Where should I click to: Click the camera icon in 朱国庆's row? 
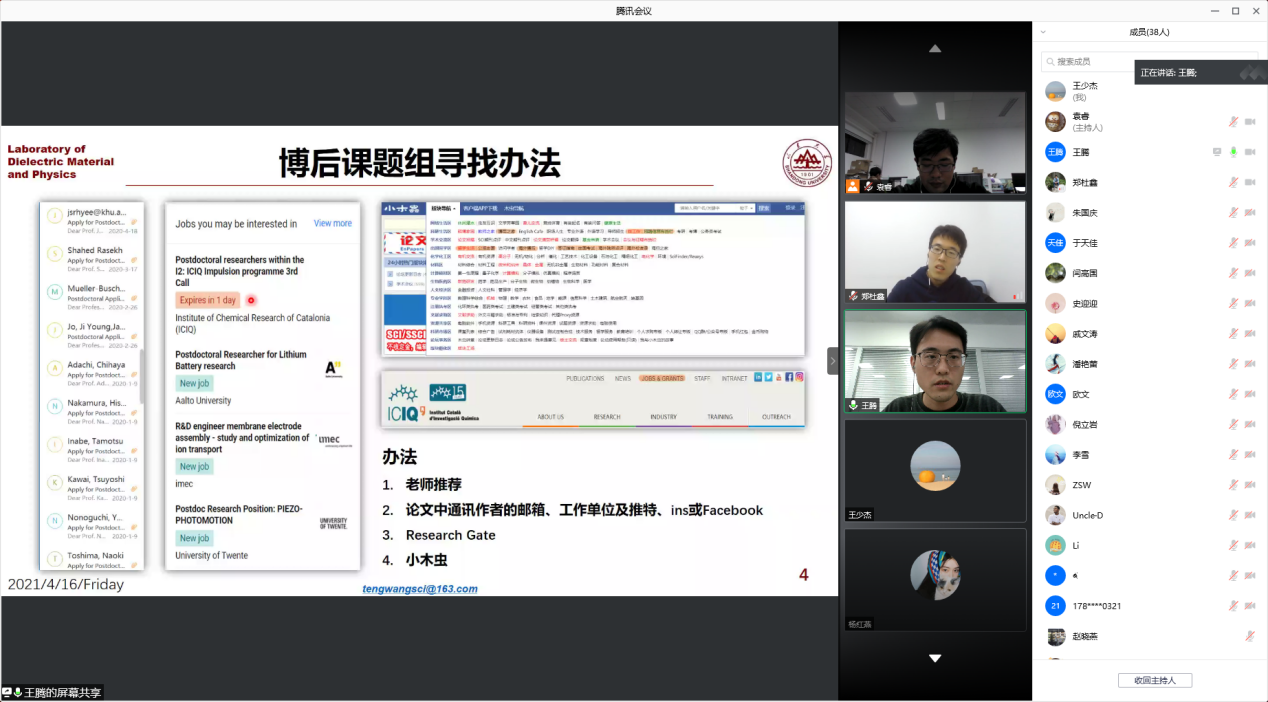point(1250,213)
